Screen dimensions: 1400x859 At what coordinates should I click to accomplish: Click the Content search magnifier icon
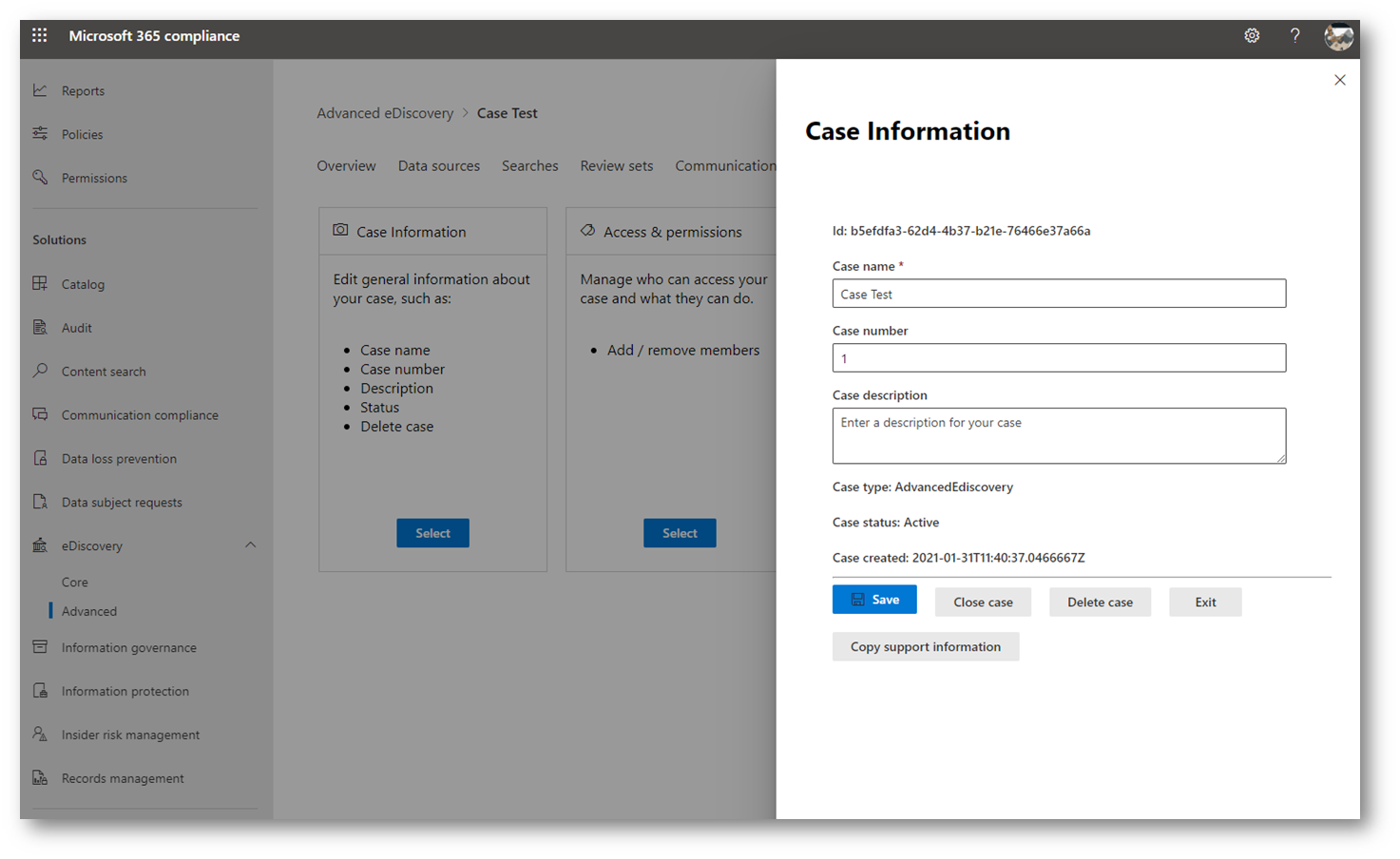[40, 371]
